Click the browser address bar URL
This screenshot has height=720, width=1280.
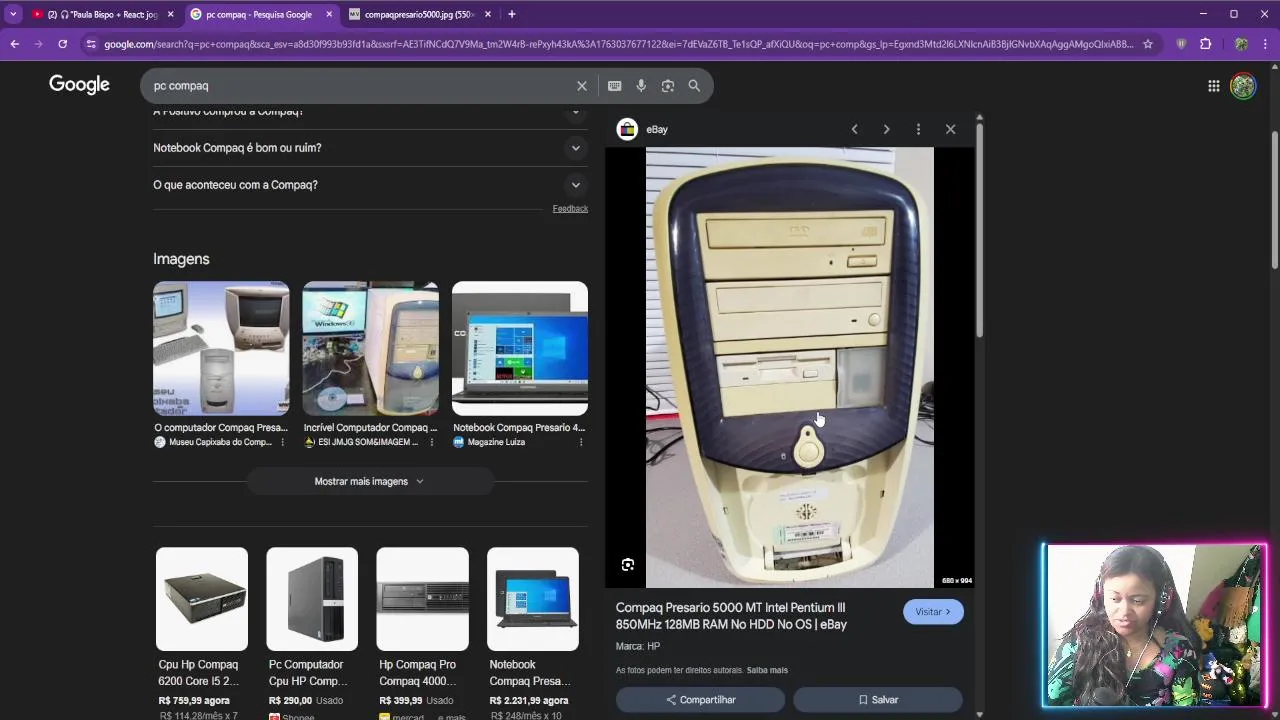[x=618, y=44]
